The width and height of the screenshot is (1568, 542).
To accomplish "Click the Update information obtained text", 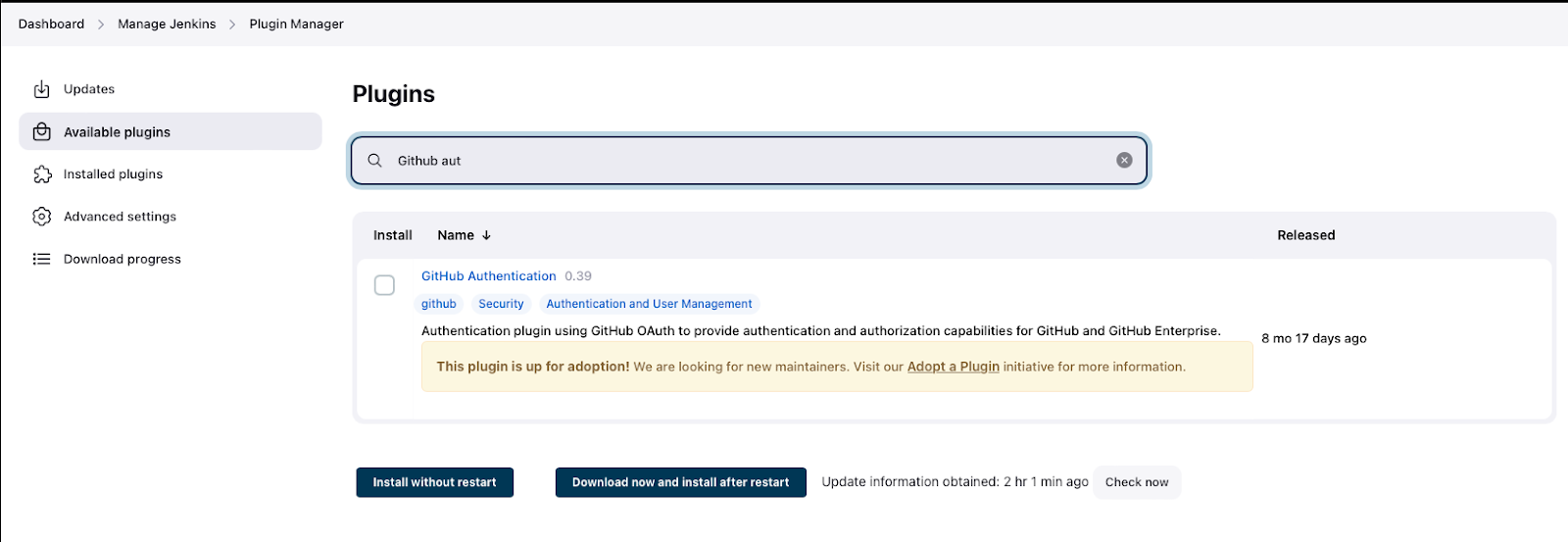I will (x=955, y=482).
